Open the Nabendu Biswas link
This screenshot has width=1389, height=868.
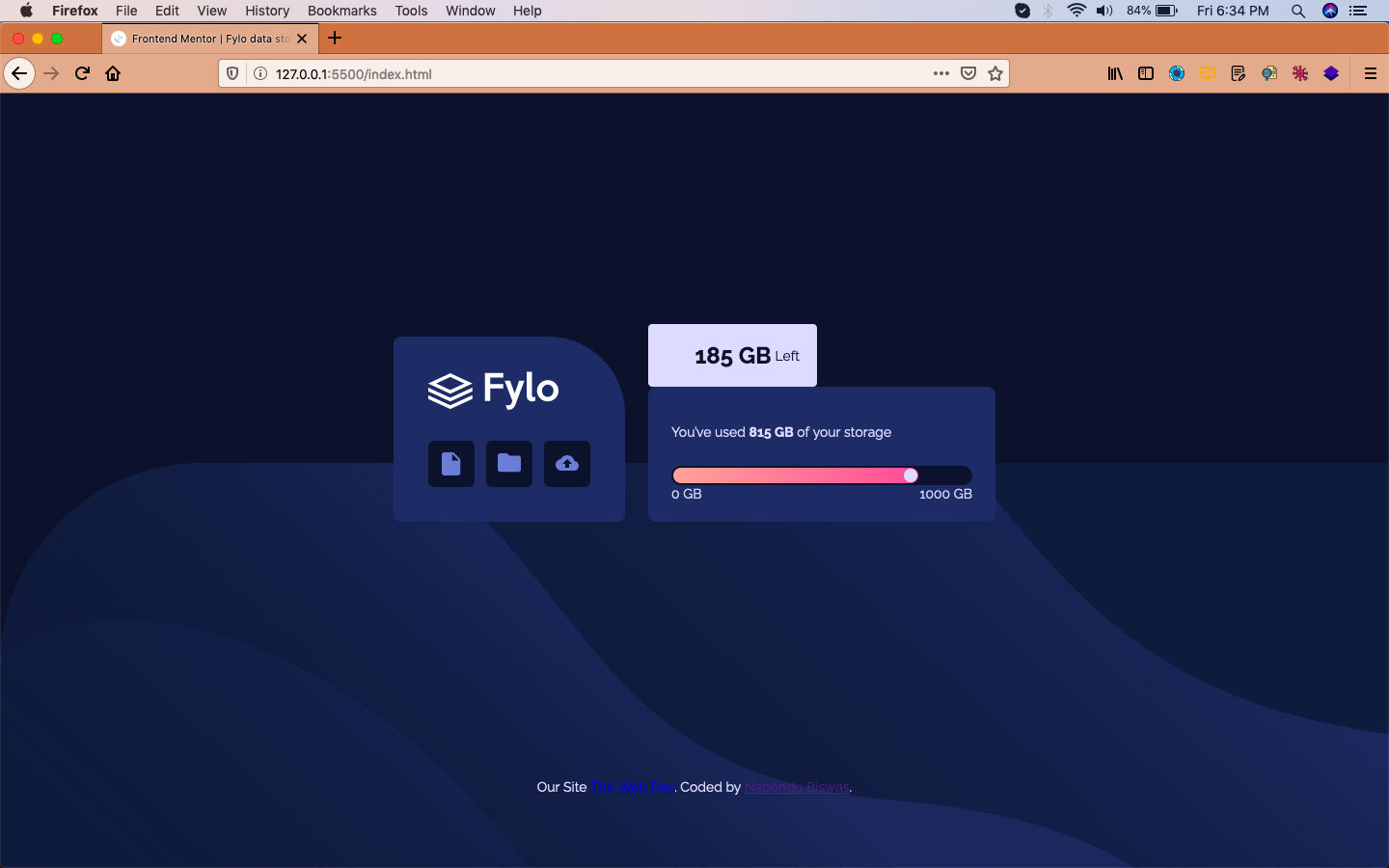(x=797, y=787)
